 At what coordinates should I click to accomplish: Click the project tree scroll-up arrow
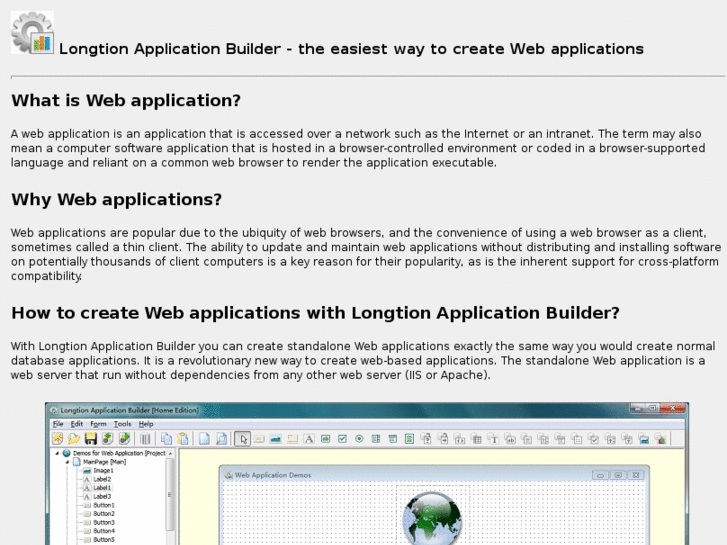(170, 453)
